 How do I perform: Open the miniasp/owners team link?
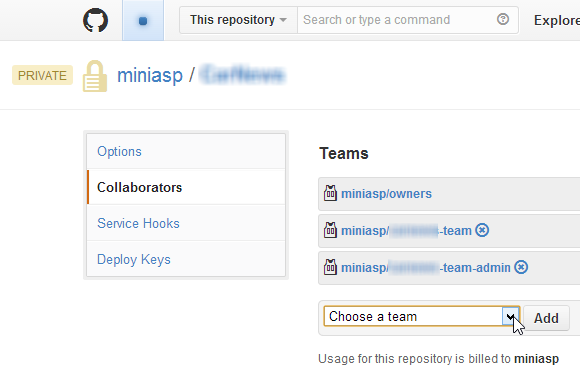tap(386, 194)
